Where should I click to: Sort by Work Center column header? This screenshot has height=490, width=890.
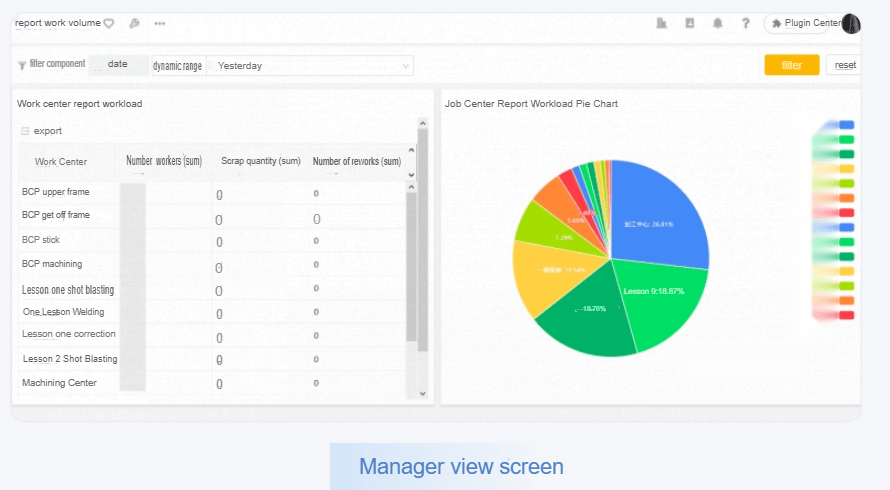coord(61,161)
